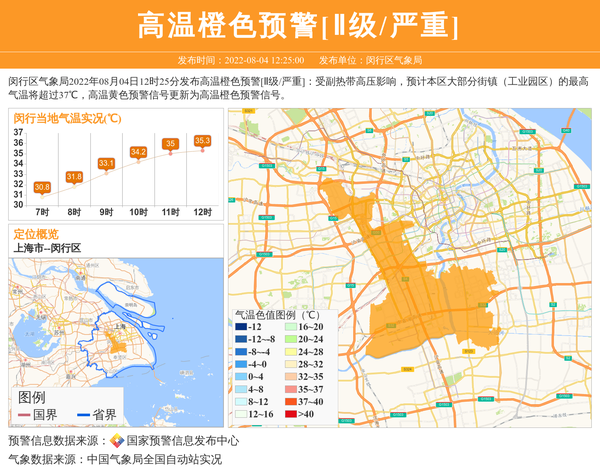The height and width of the screenshot is (471, 600).
Task: Click the 35.3 temperature marker at 12时
Action: click(x=202, y=141)
